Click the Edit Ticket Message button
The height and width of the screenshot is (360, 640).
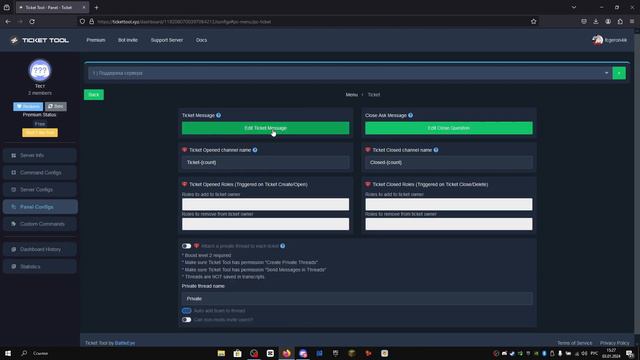tap(265, 128)
